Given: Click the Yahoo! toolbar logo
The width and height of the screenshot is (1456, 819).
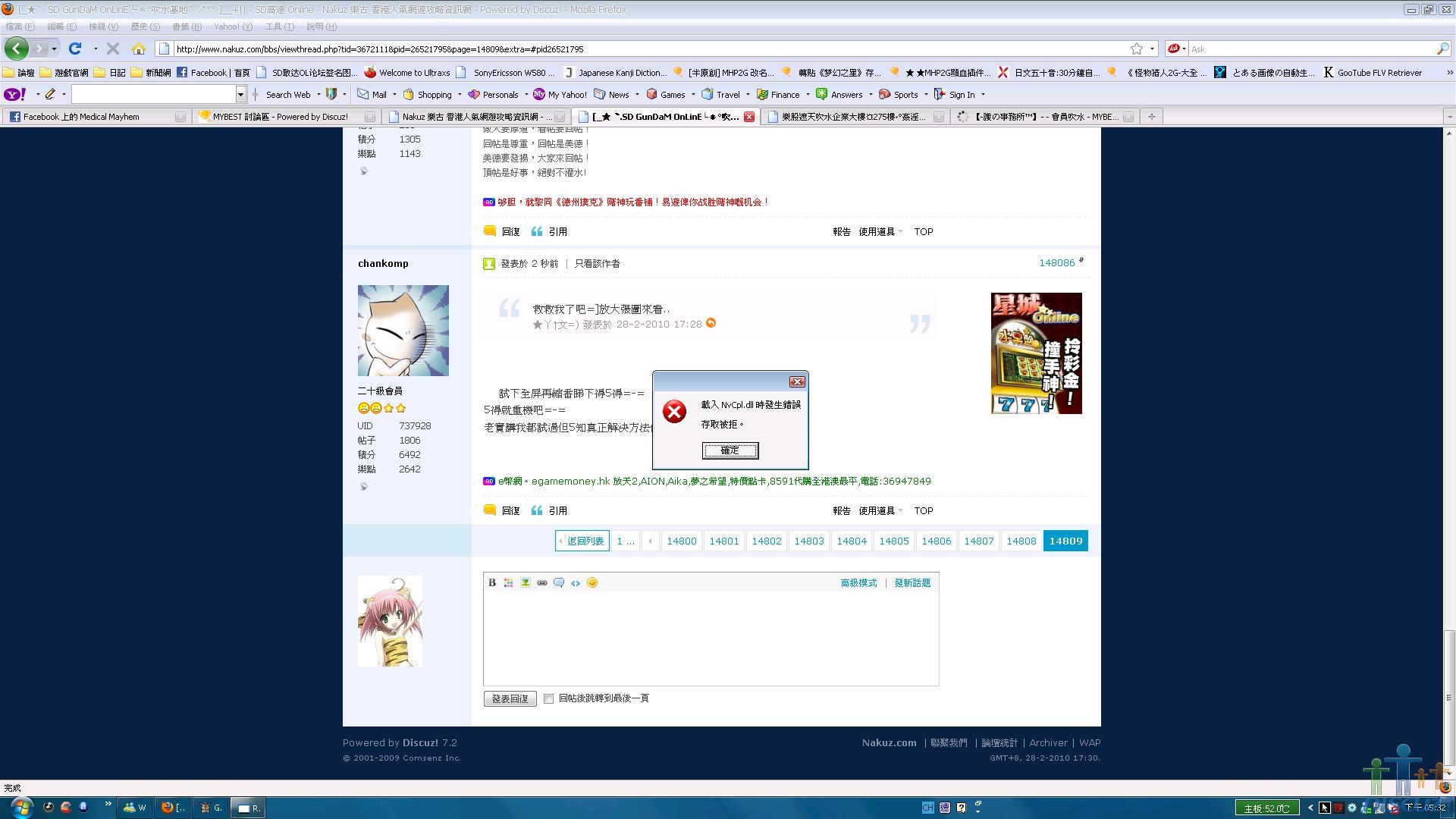Looking at the screenshot, I should 15,94.
